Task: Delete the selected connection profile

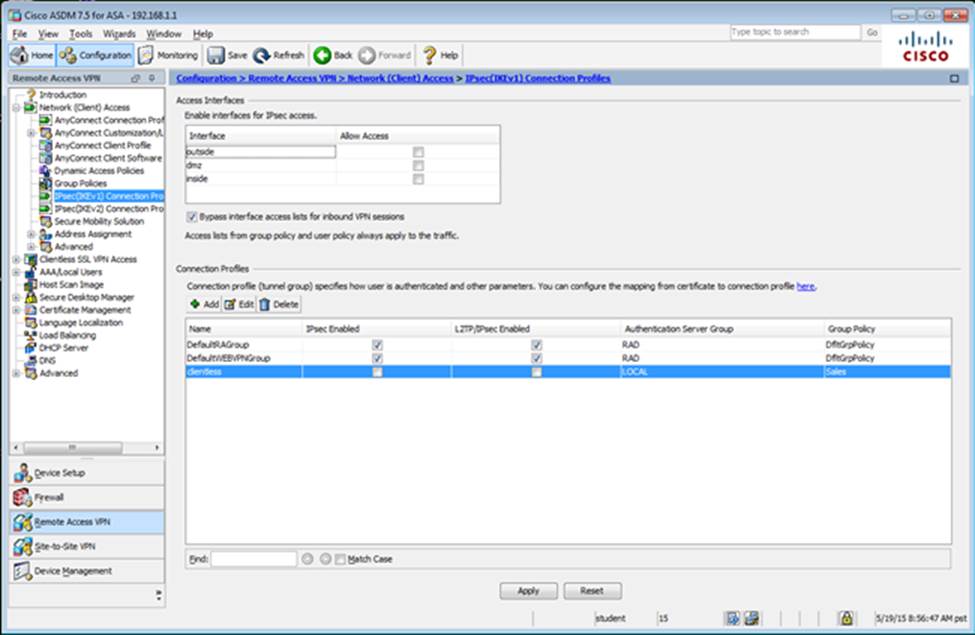Action: pos(279,304)
